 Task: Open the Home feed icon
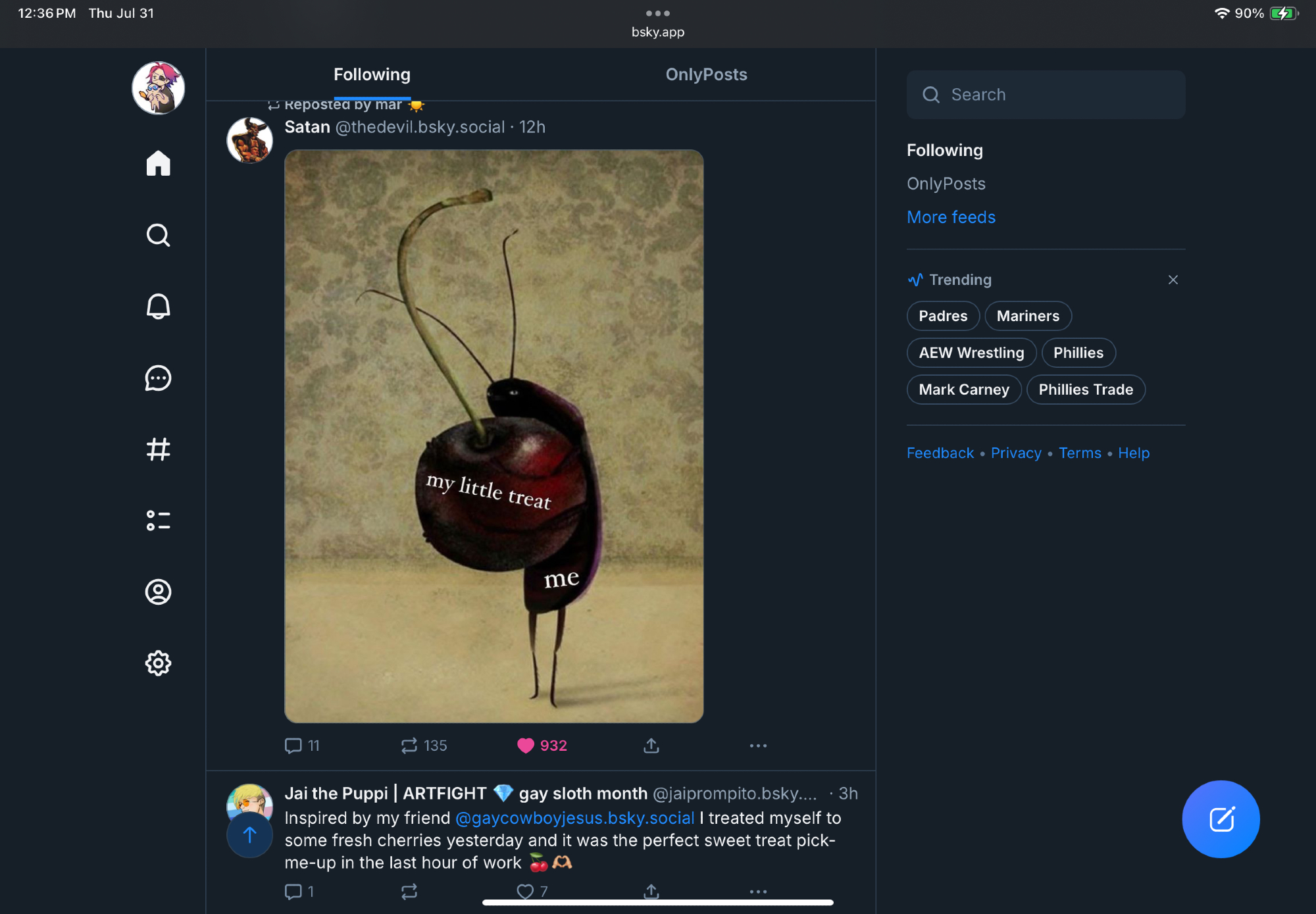pos(158,163)
